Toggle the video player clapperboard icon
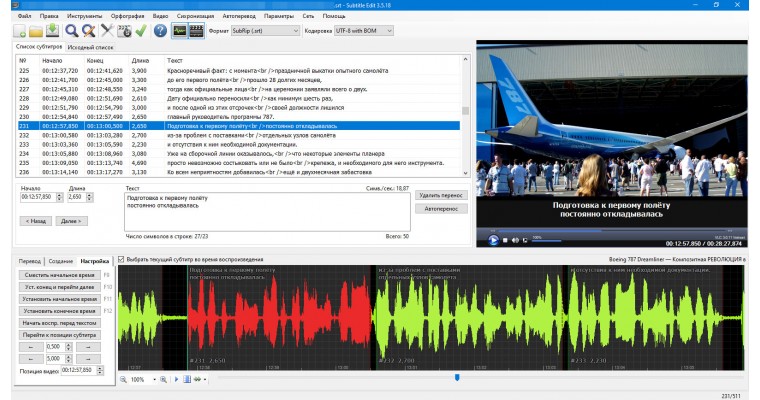This screenshot has height=400, width=760. pos(196,31)
